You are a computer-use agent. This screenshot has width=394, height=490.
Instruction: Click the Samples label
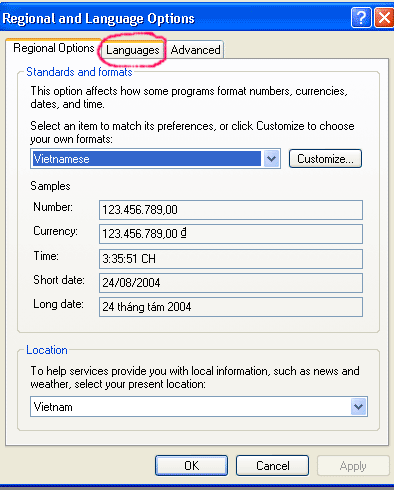(50, 186)
